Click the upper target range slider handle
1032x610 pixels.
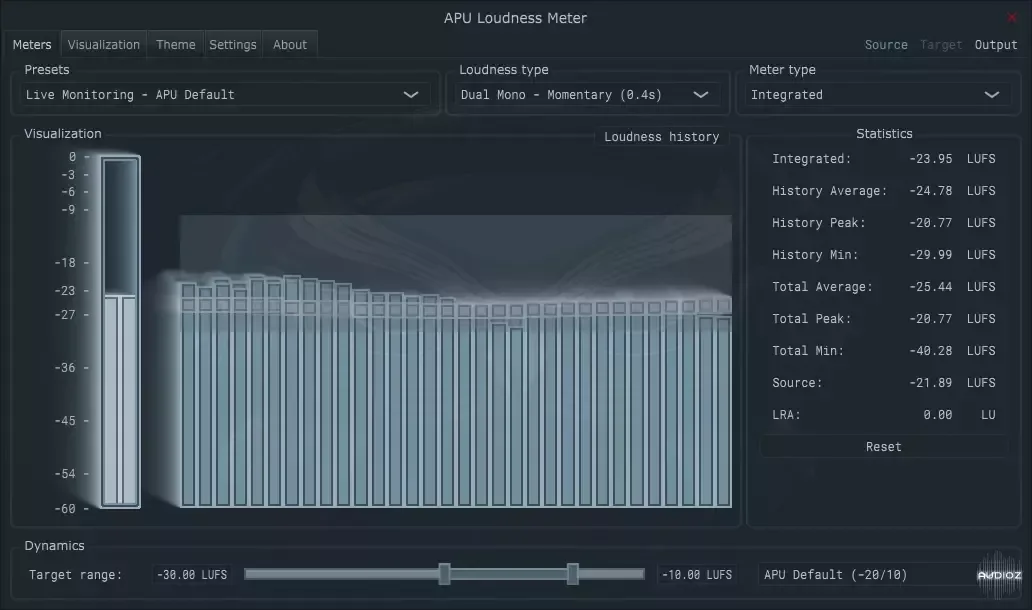click(x=573, y=574)
